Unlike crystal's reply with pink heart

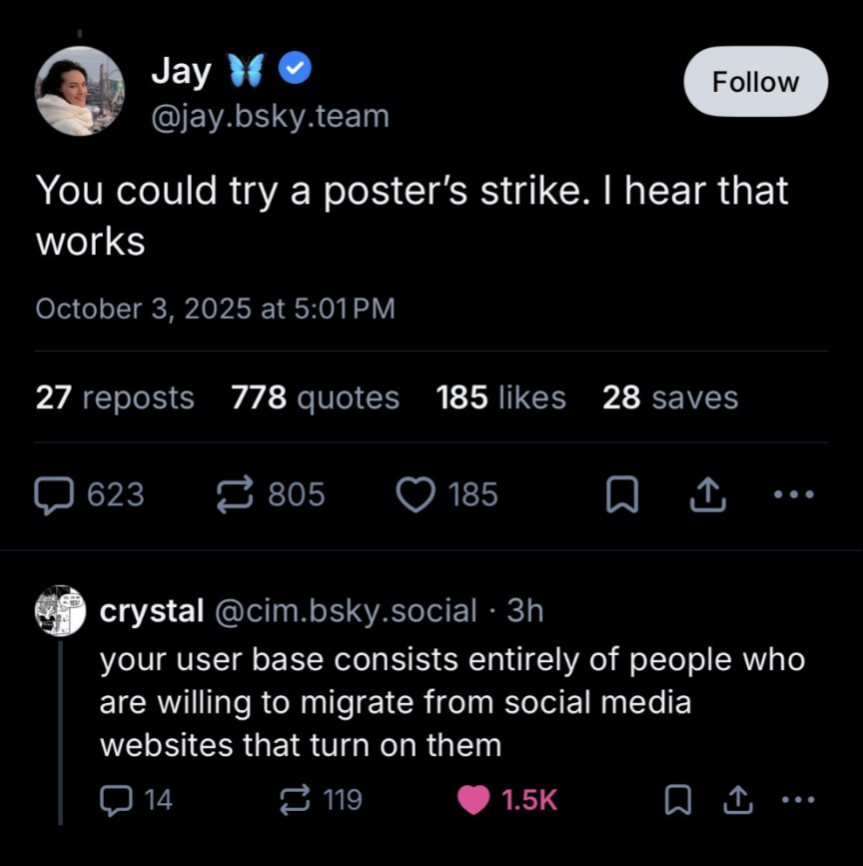[474, 799]
